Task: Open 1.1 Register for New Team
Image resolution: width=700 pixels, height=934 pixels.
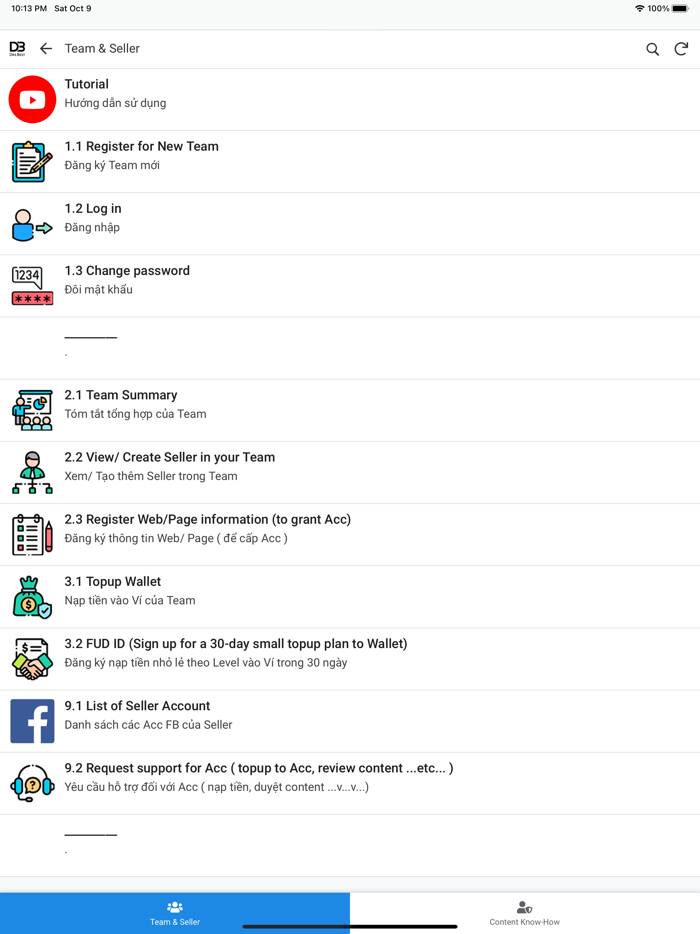Action: 350,161
